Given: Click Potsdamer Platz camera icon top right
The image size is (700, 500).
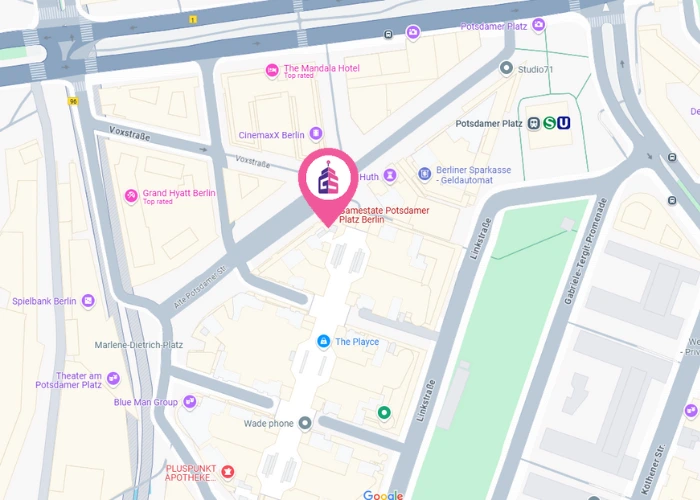Looking at the screenshot, I should tap(538, 25).
